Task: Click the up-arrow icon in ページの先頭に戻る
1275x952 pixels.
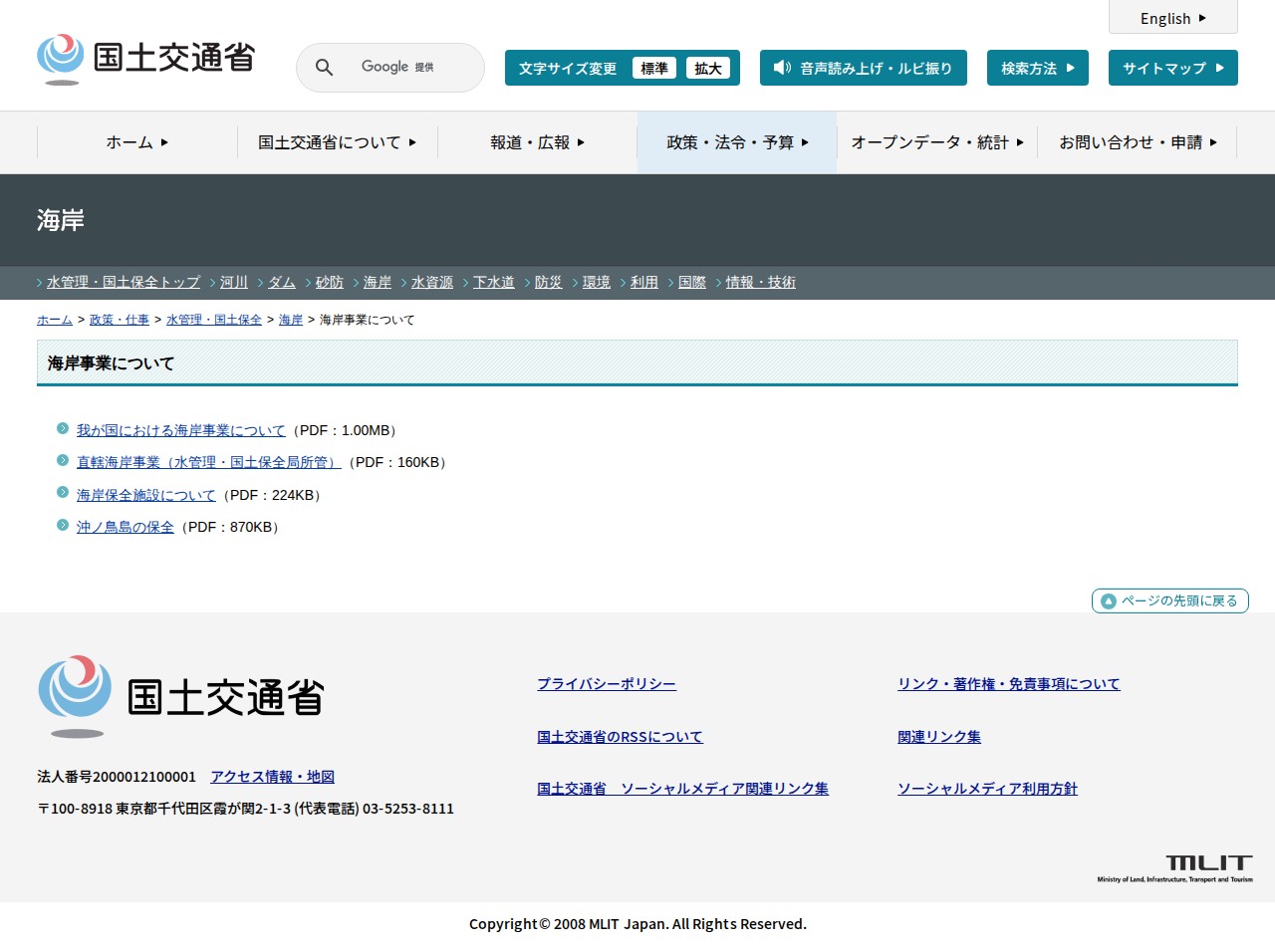Action: pos(1108,601)
